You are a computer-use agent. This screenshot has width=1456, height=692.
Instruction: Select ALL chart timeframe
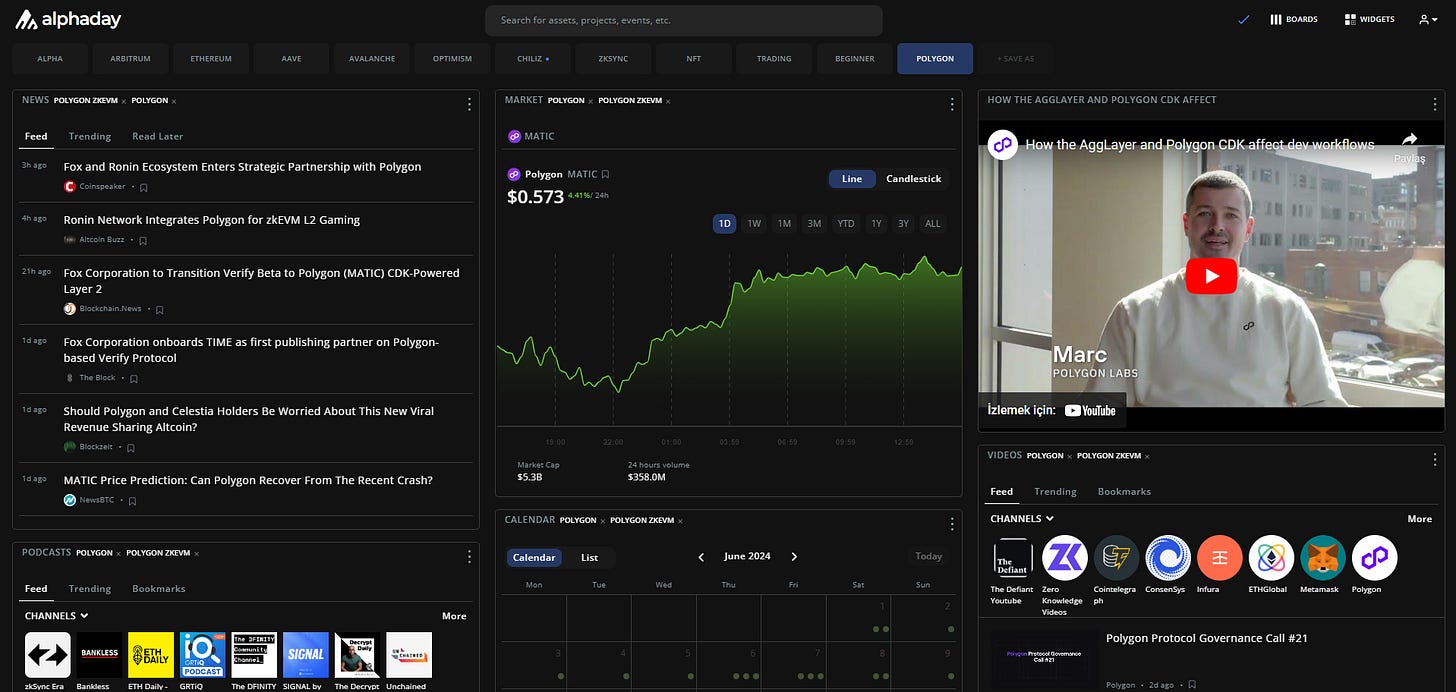933,224
